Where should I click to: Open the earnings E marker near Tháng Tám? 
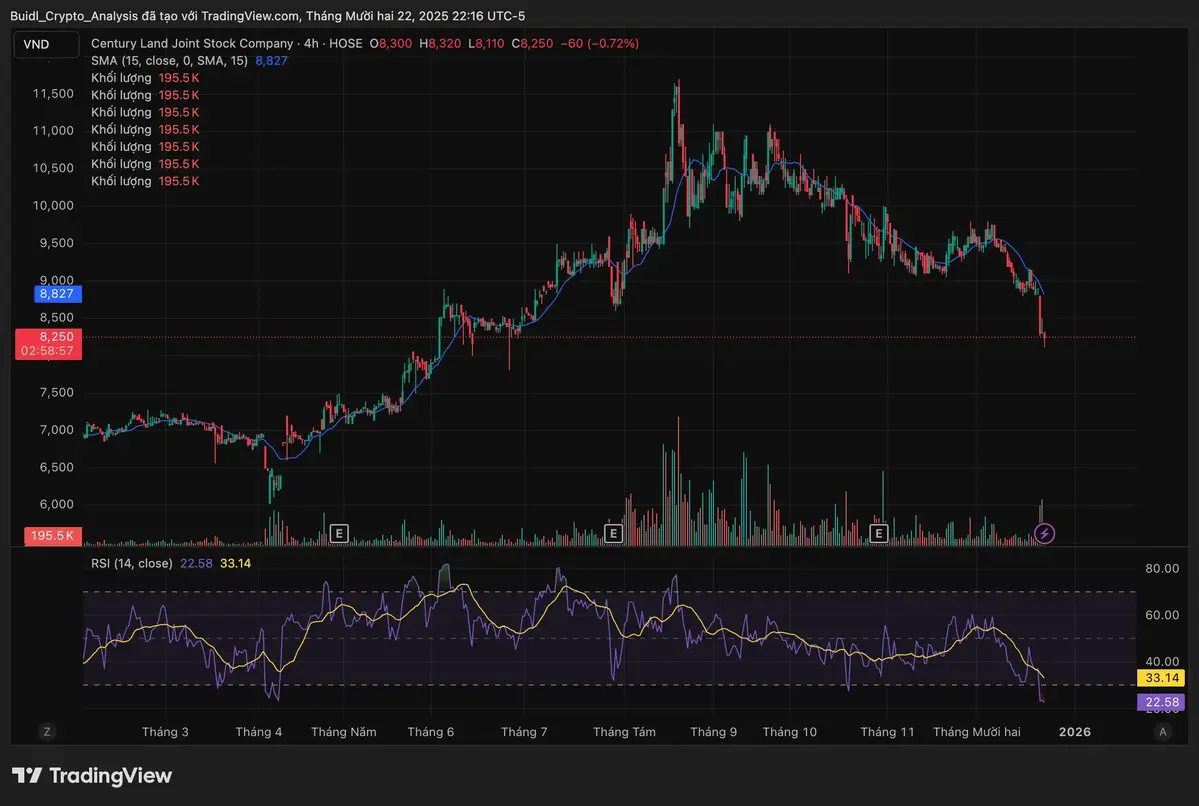coord(614,533)
